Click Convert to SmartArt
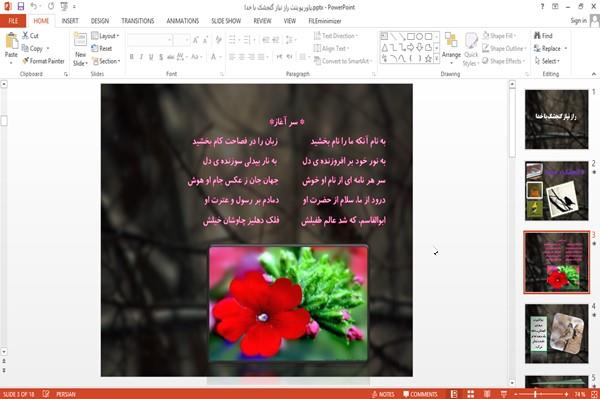Viewport: 600px width, 399px height. 343,61
